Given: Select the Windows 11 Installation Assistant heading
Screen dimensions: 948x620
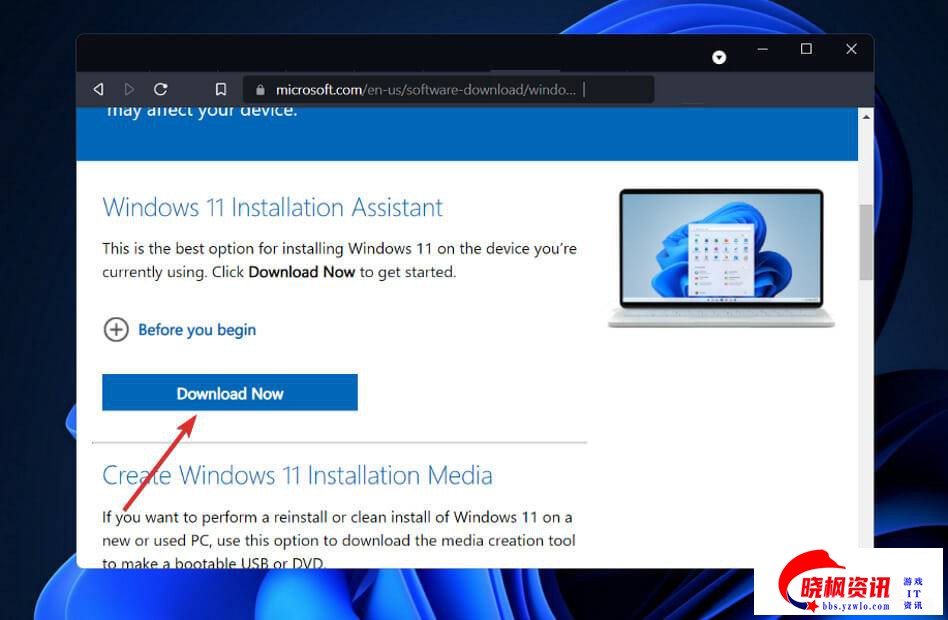Looking at the screenshot, I should click(273, 207).
